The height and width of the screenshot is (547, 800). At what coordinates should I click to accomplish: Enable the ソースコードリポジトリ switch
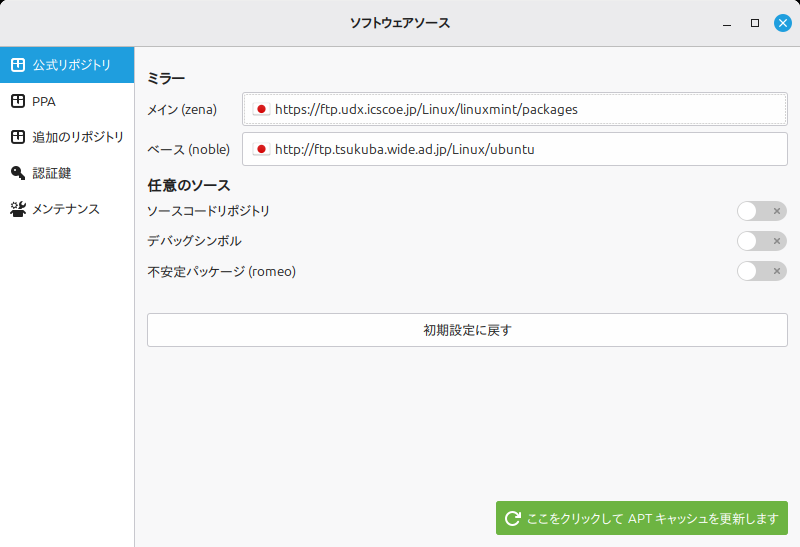point(761,211)
